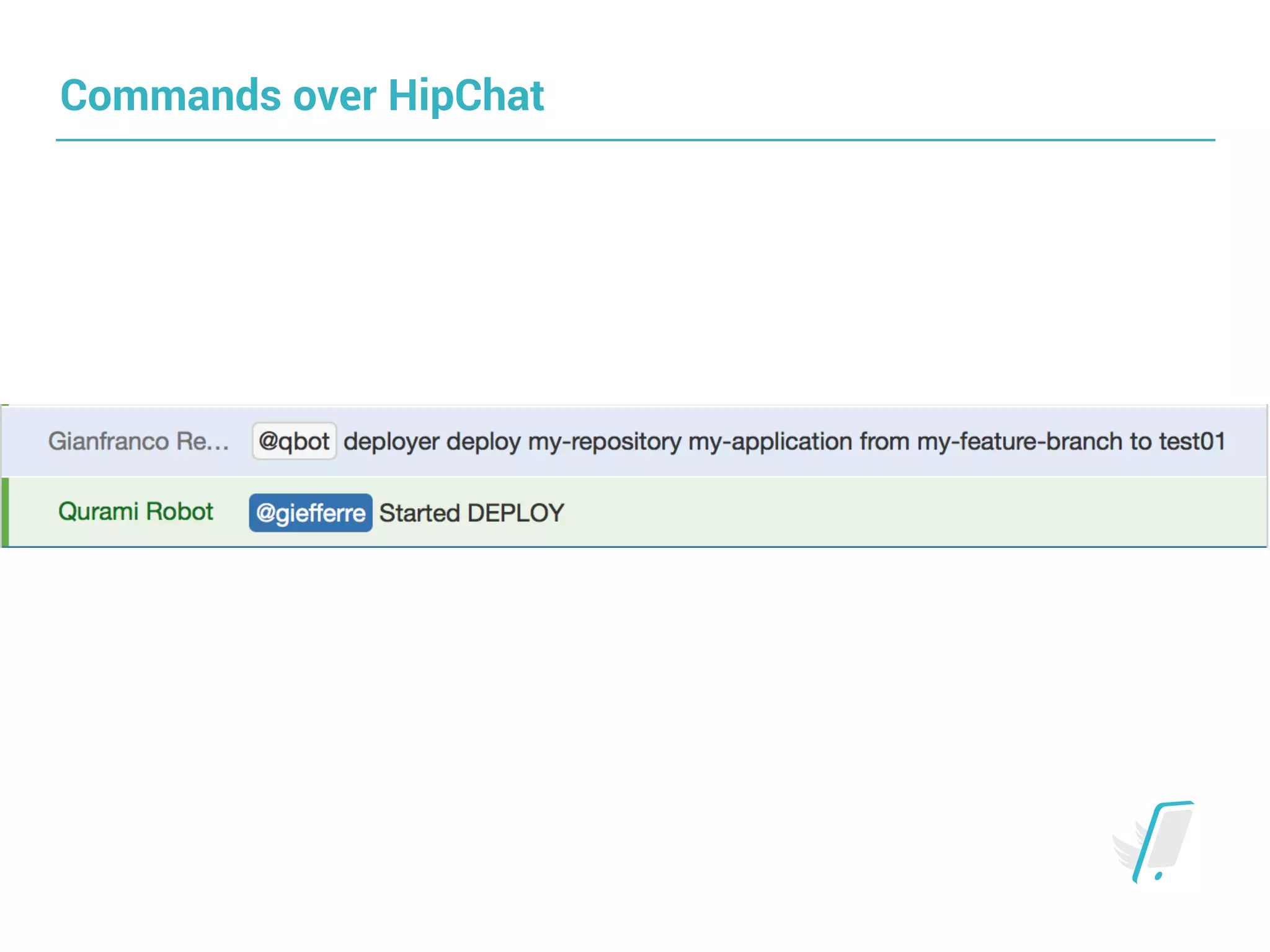Open the Qurami Robot sender name
1270x952 pixels.
(135, 512)
